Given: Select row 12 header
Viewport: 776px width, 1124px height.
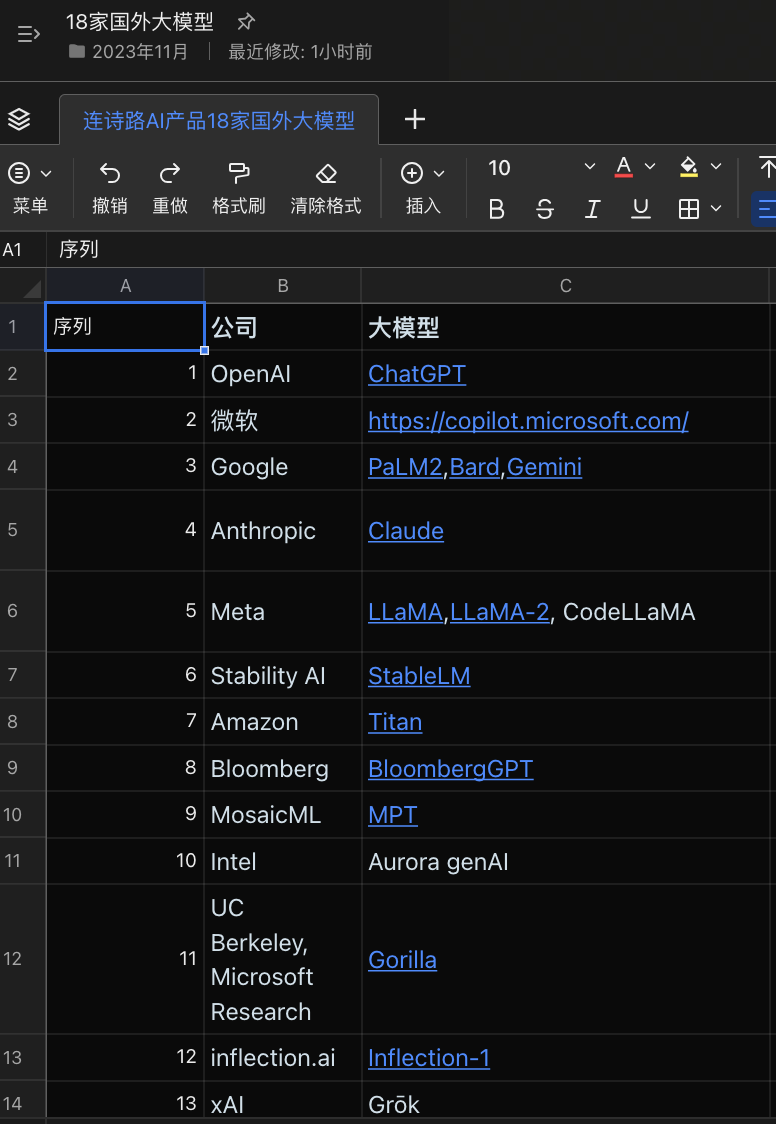Looking at the screenshot, I should pos(23,959).
